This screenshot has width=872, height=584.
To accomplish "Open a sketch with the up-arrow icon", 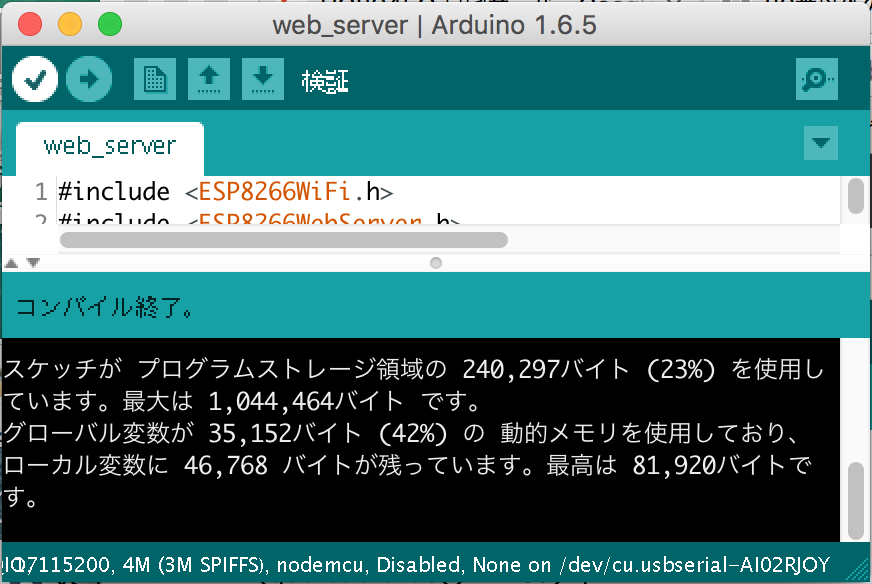I will tap(209, 80).
